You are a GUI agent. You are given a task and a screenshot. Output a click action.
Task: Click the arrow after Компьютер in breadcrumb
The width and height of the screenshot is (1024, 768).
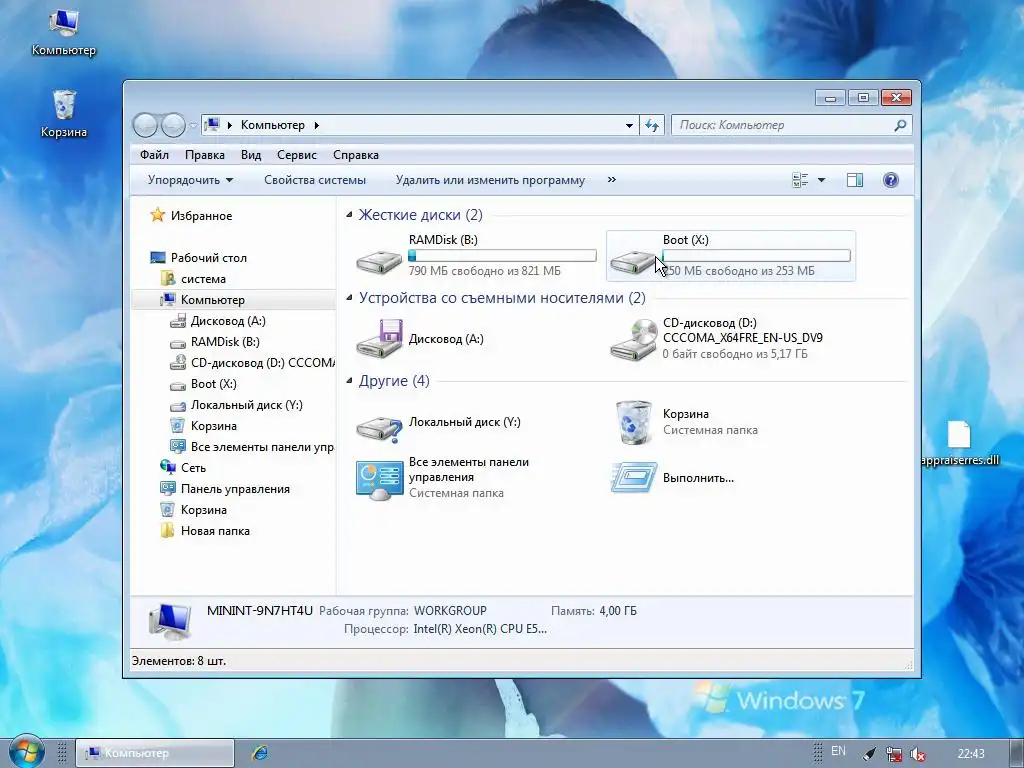pos(317,125)
